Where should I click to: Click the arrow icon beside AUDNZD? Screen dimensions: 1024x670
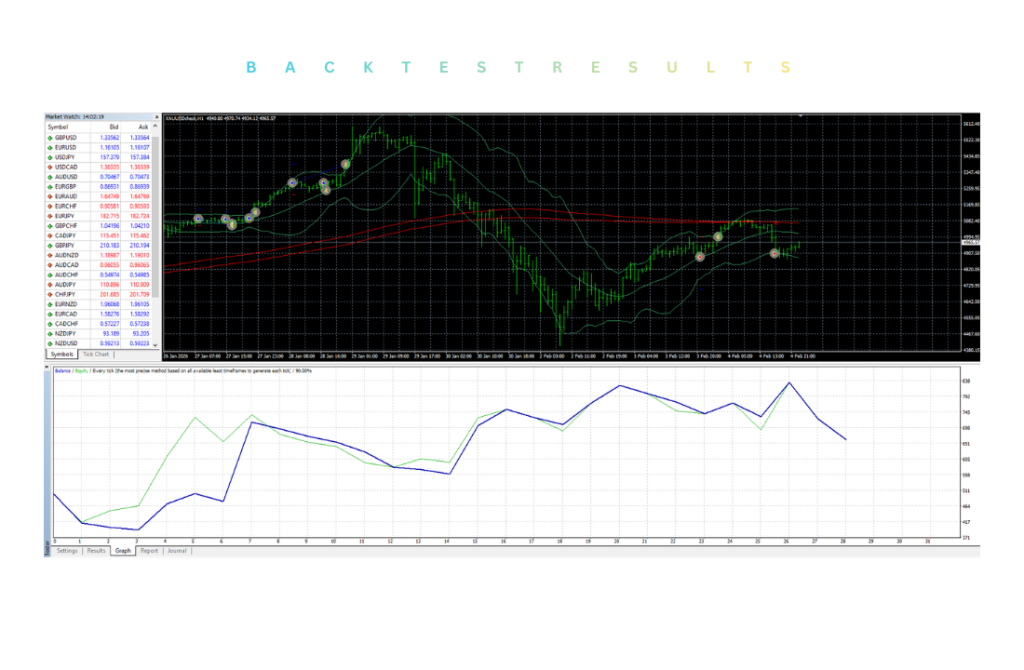pyautogui.click(x=51, y=255)
